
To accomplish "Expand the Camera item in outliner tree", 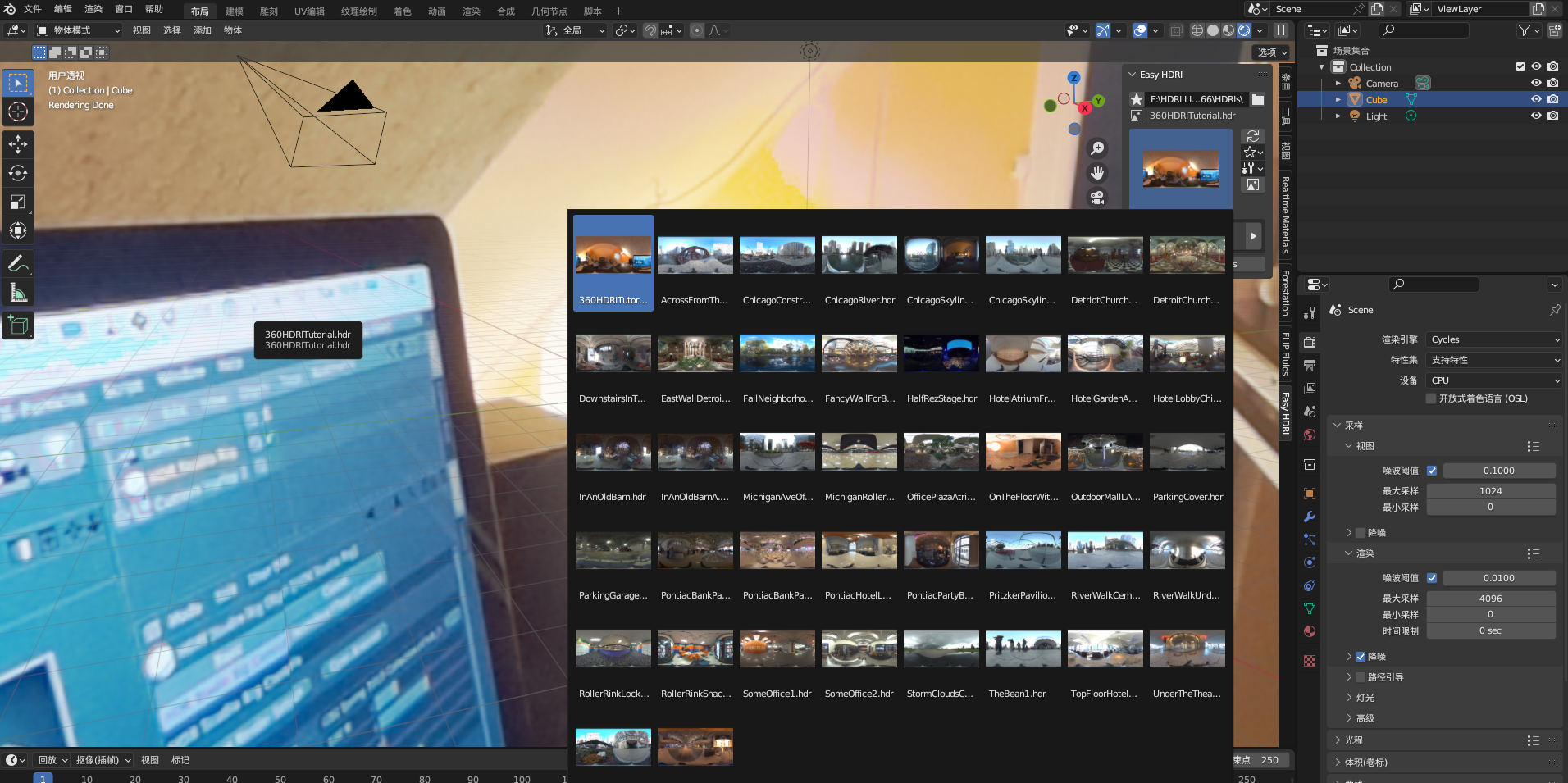I will [x=1338, y=83].
